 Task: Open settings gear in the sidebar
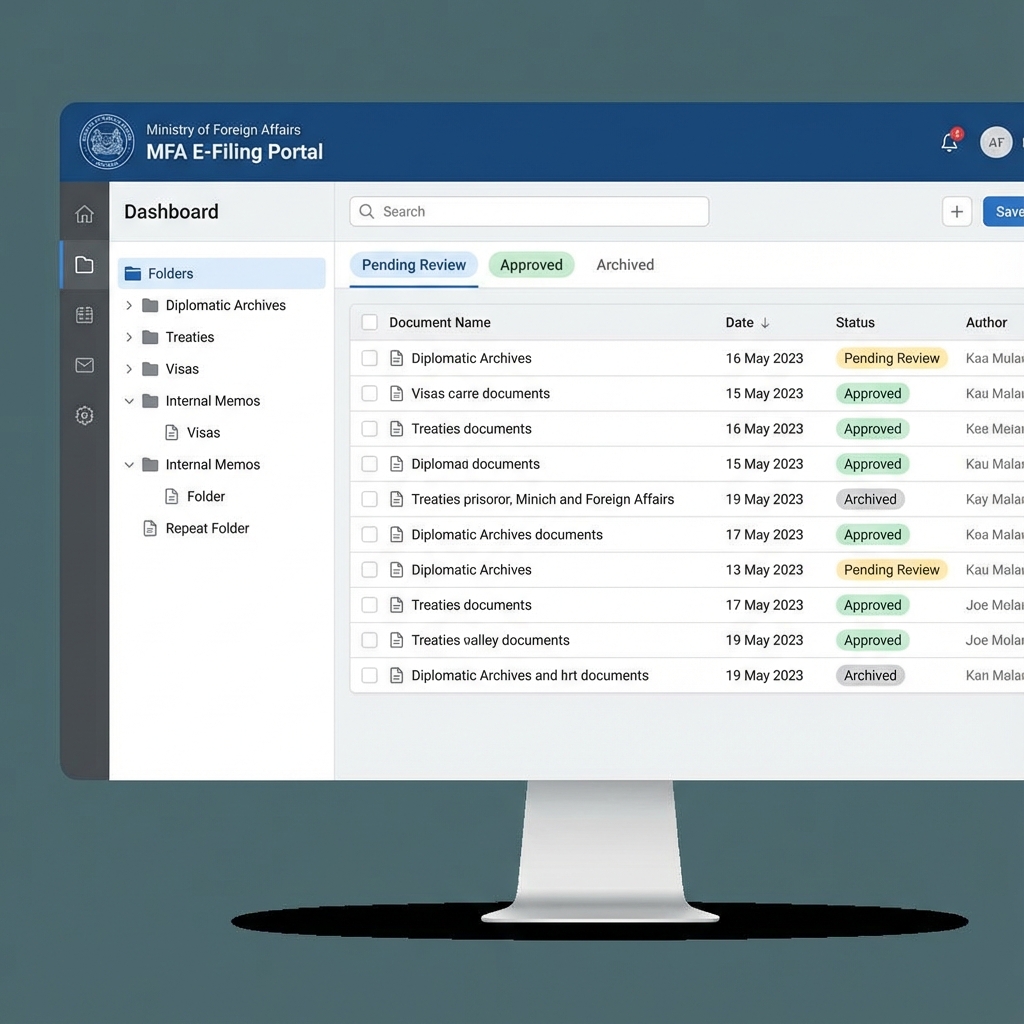pos(85,416)
